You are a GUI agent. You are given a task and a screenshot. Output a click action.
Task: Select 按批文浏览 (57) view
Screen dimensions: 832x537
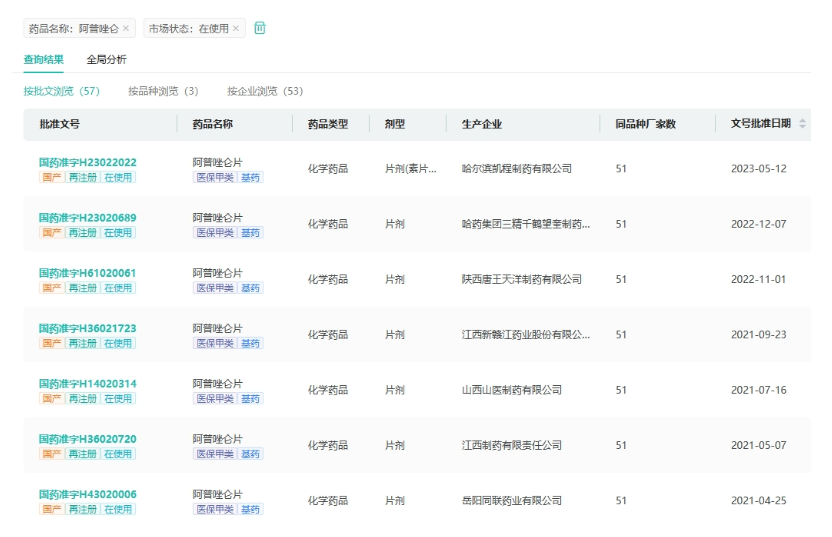tap(62, 91)
